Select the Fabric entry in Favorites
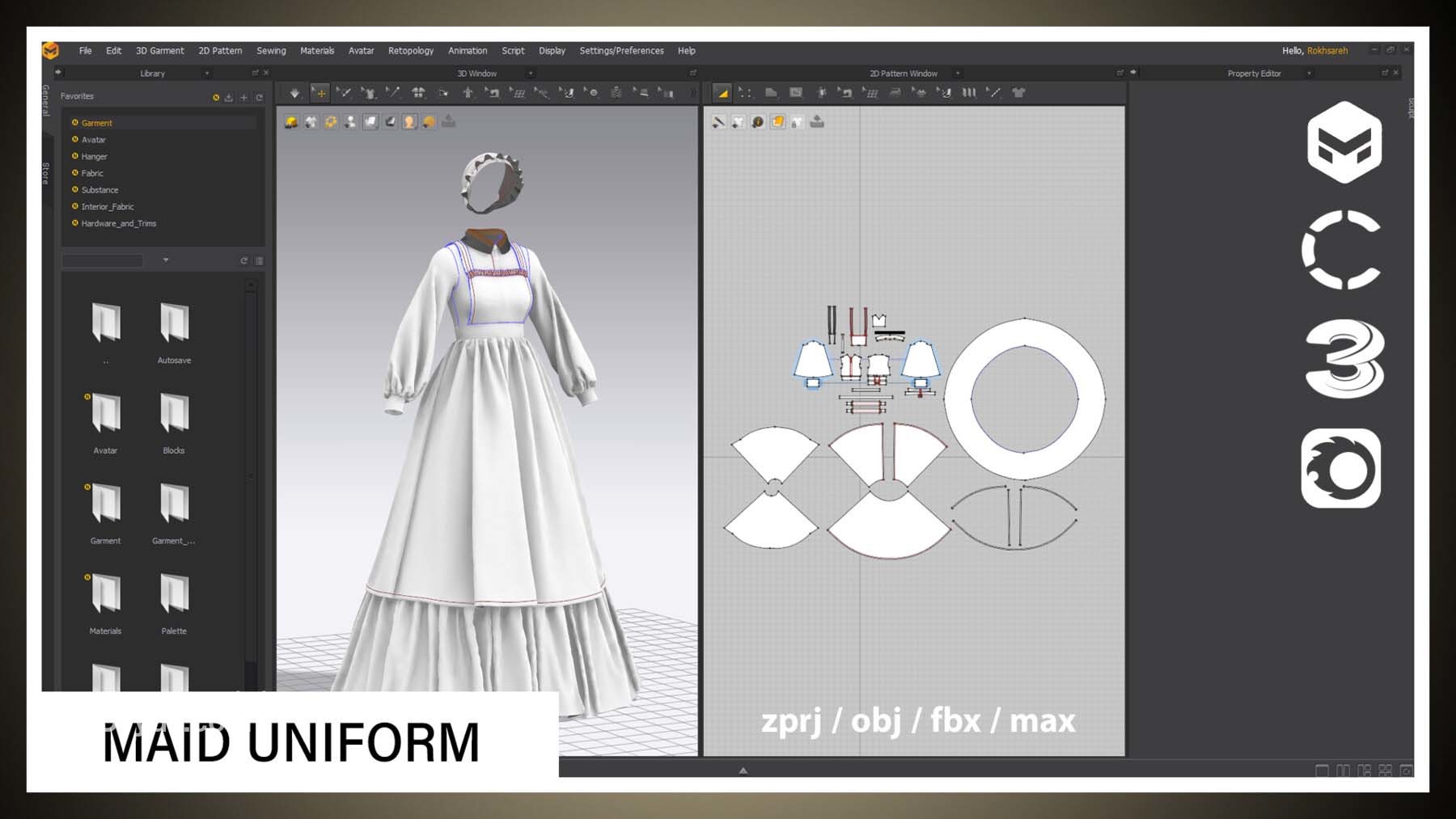The image size is (1456, 819). 92,173
